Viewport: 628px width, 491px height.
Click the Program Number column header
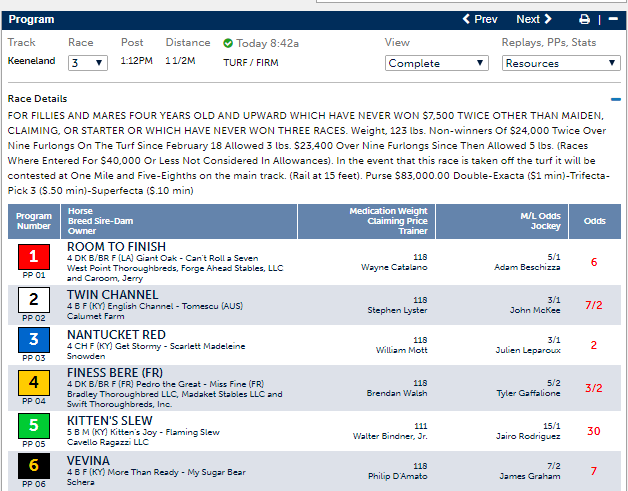pyautogui.click(x=33, y=220)
